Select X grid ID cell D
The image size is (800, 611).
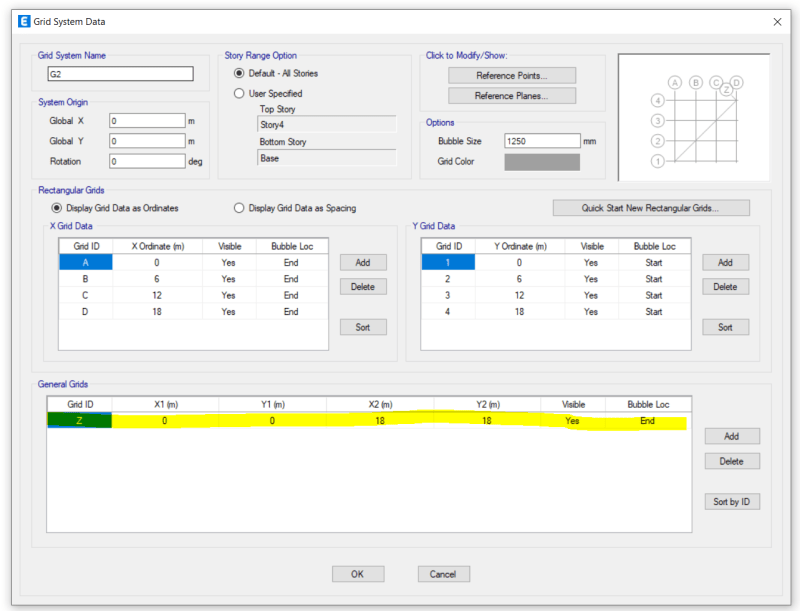tap(86, 312)
